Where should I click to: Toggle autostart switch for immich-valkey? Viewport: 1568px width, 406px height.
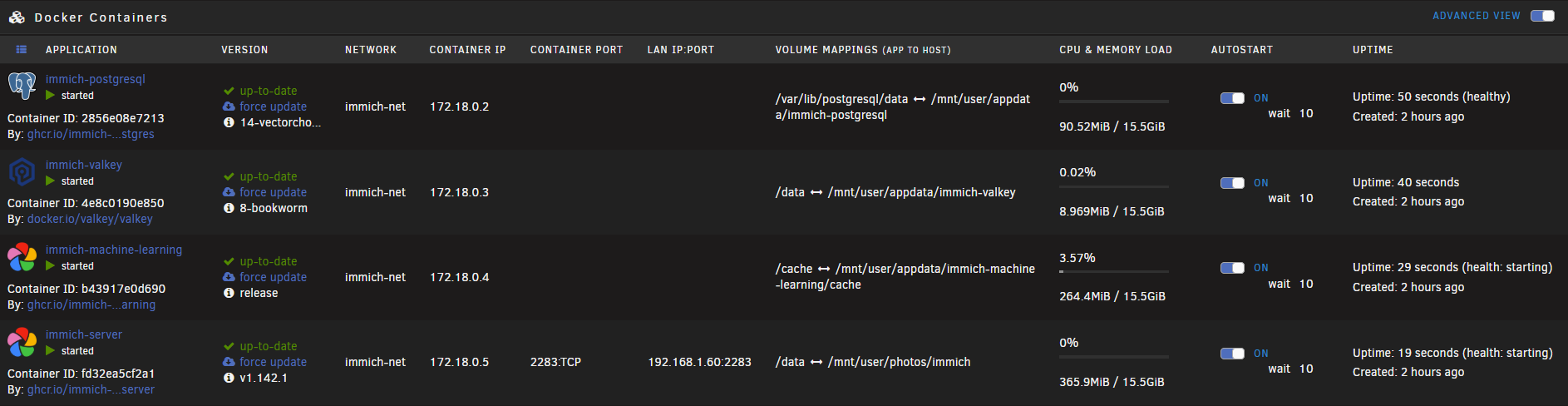1232,183
